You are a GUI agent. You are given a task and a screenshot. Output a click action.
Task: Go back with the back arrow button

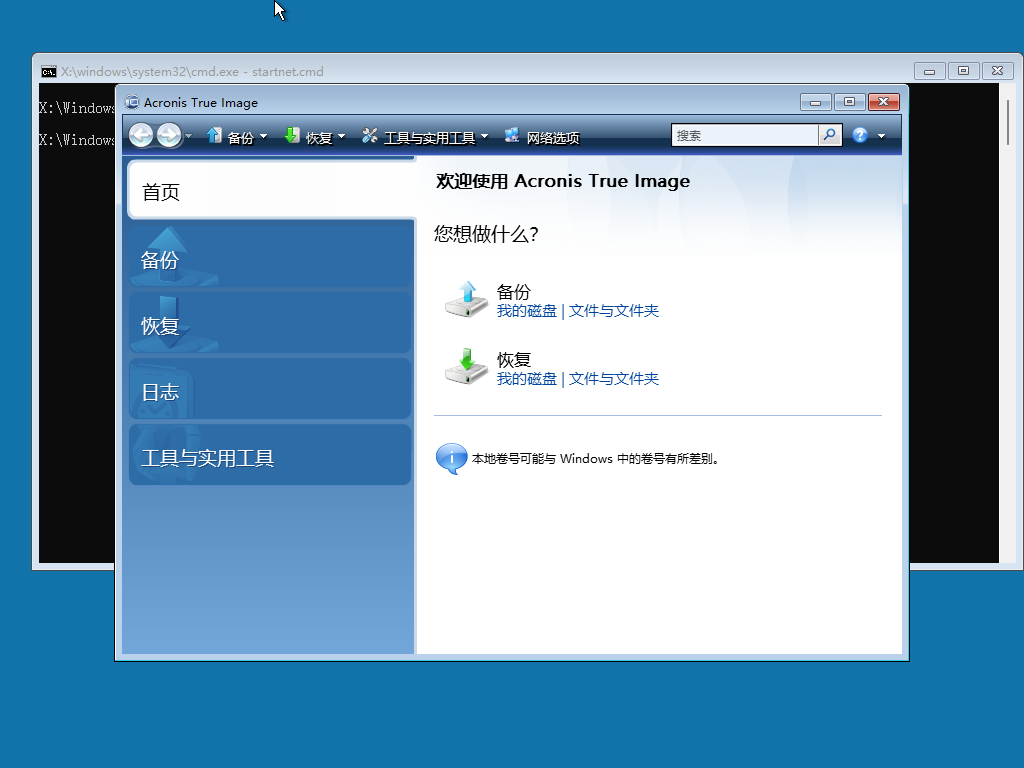point(141,135)
